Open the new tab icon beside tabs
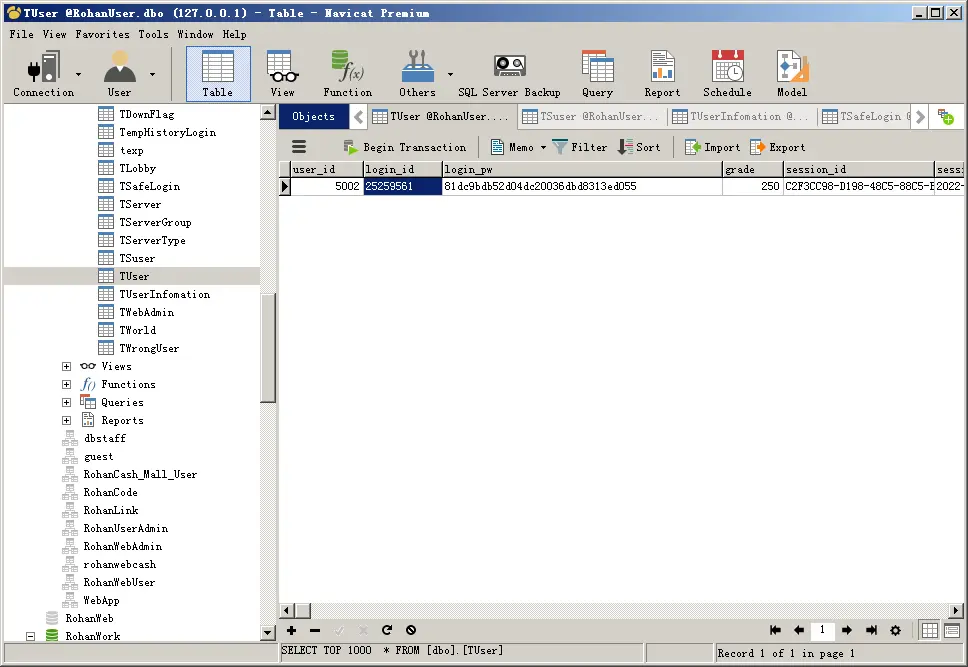 tap(946, 116)
